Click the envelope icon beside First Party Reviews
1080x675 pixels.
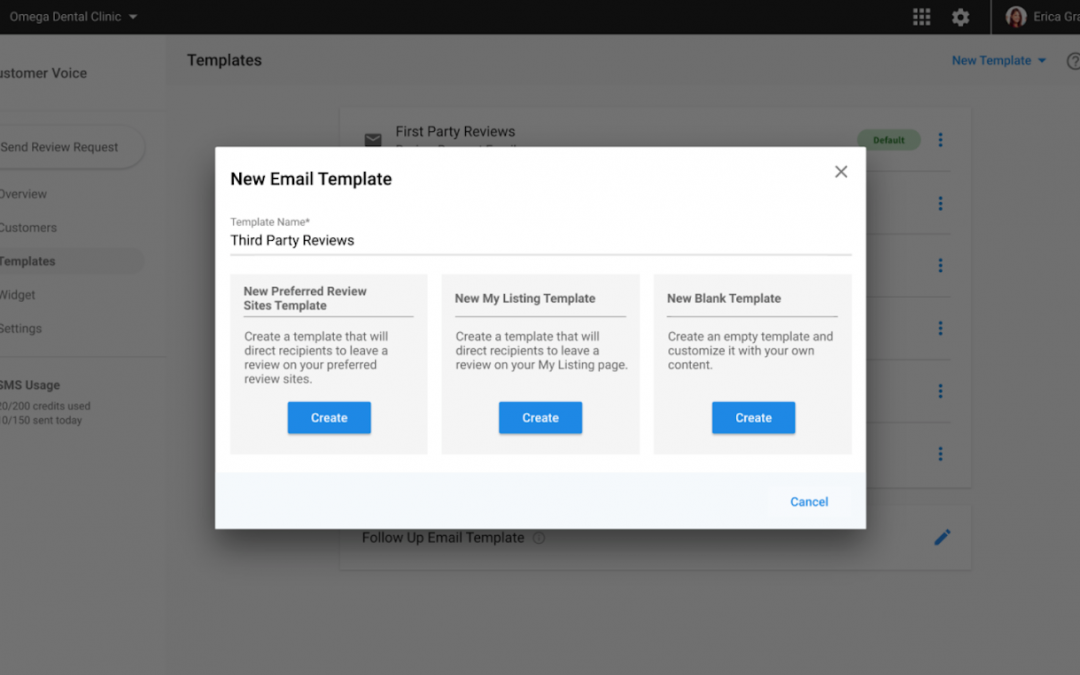(x=373, y=140)
